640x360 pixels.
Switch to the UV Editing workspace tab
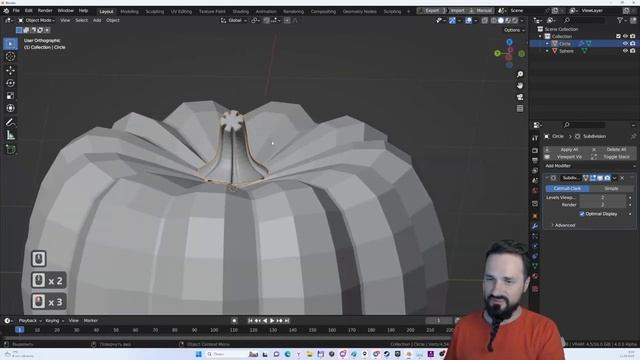[181, 11]
